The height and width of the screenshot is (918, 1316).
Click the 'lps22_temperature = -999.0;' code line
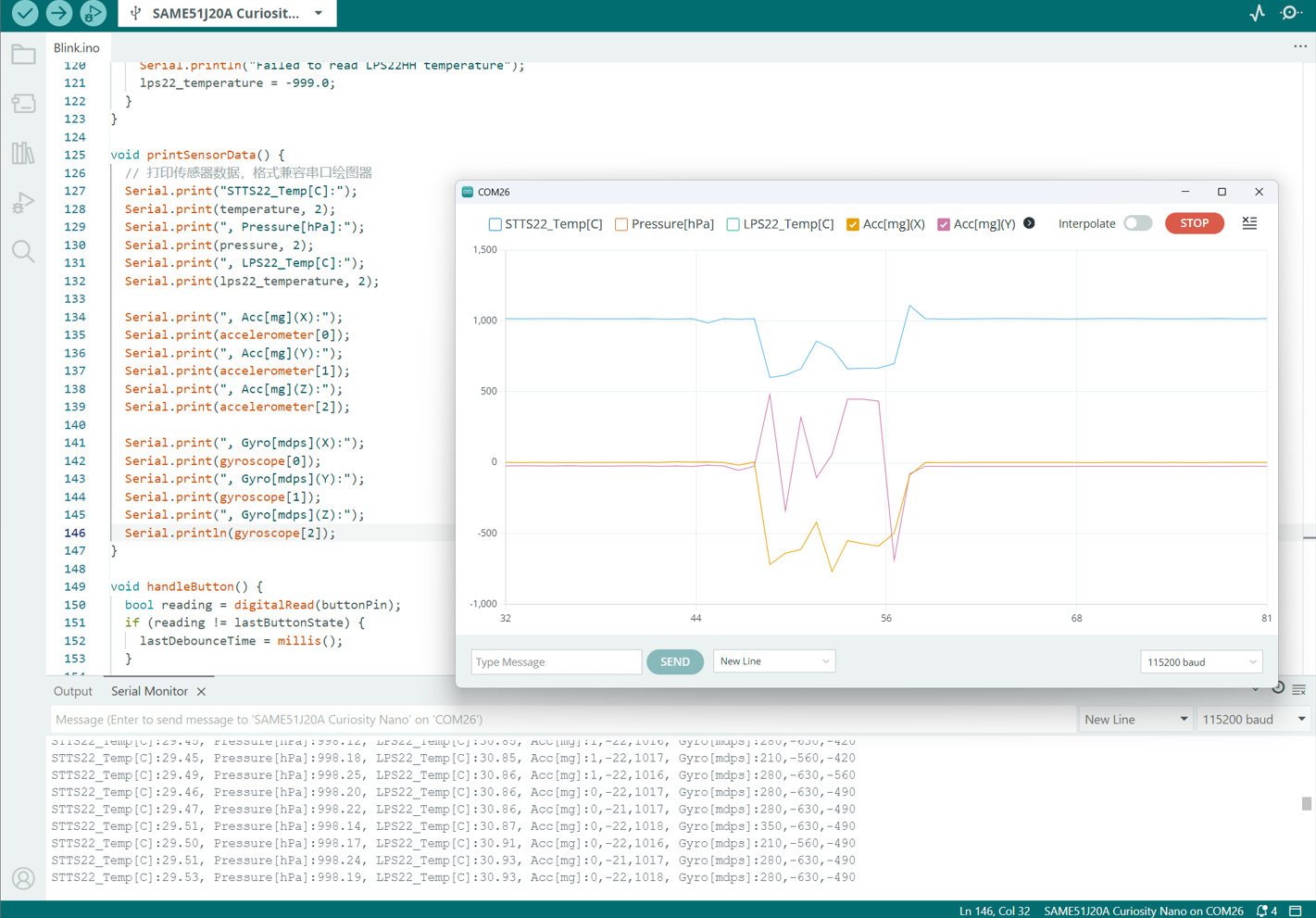[x=237, y=83]
